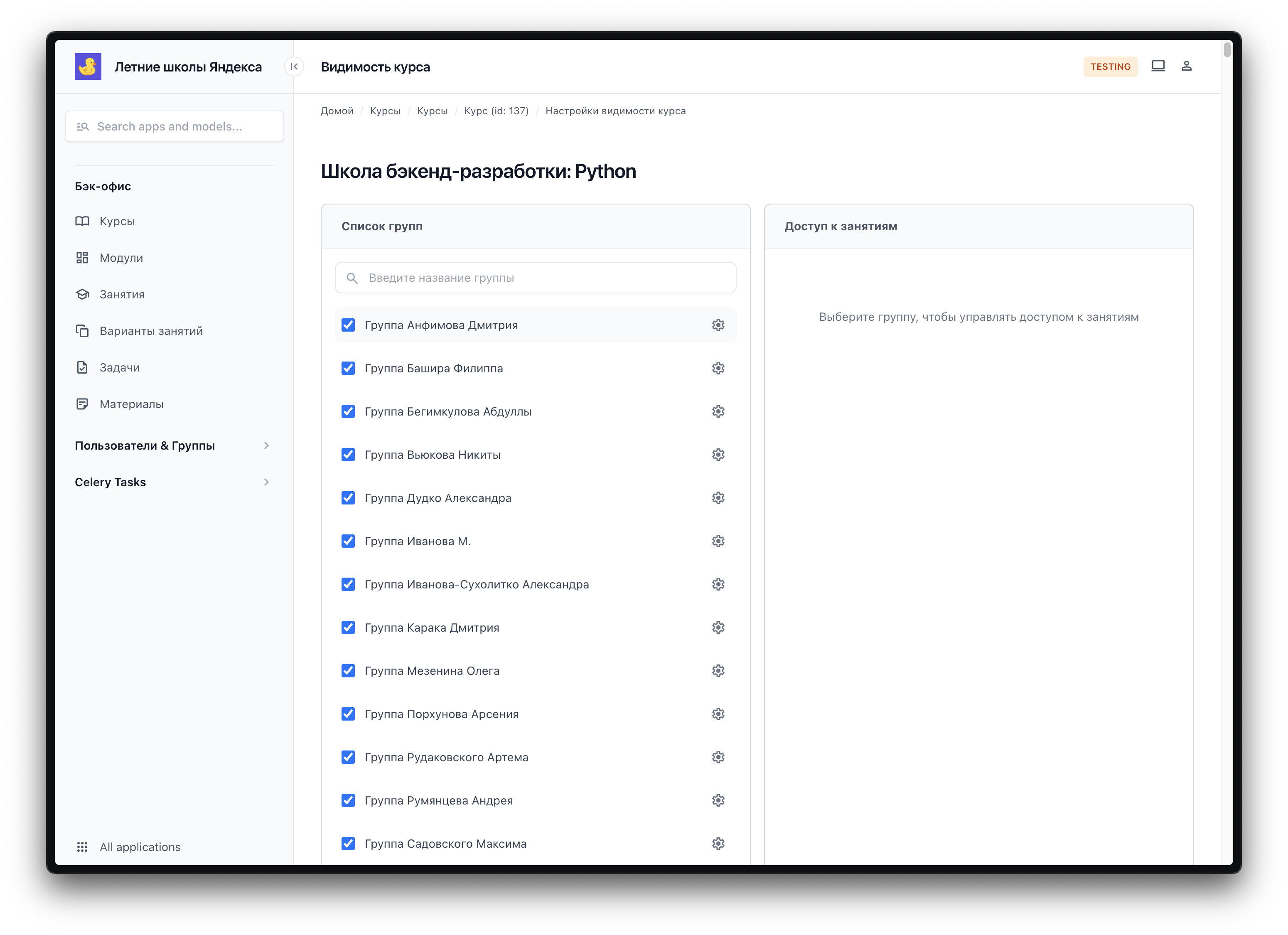Uncheck Группа Анфимова Дмитрия checkbox

348,325
